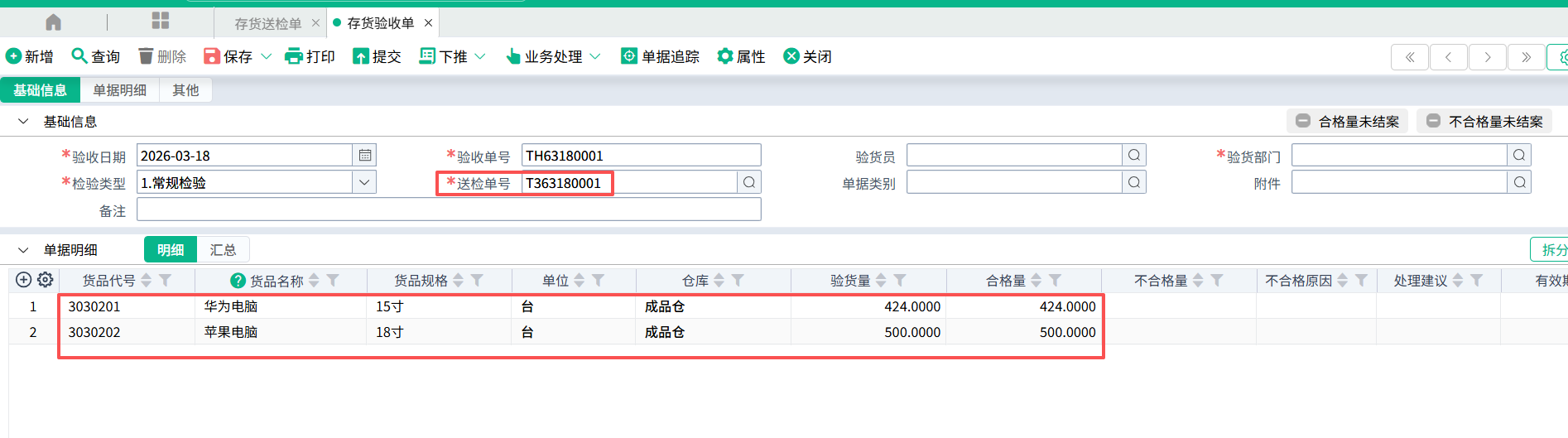Click the 打印 print toolbar button

point(310,56)
